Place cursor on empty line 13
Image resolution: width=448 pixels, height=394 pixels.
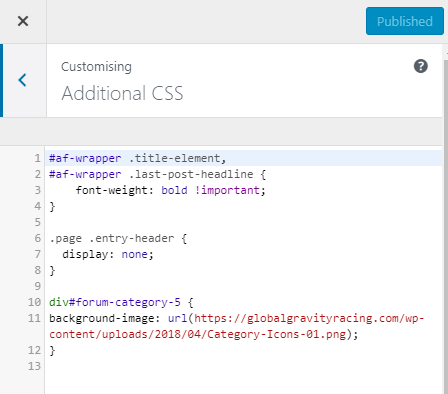243,366
